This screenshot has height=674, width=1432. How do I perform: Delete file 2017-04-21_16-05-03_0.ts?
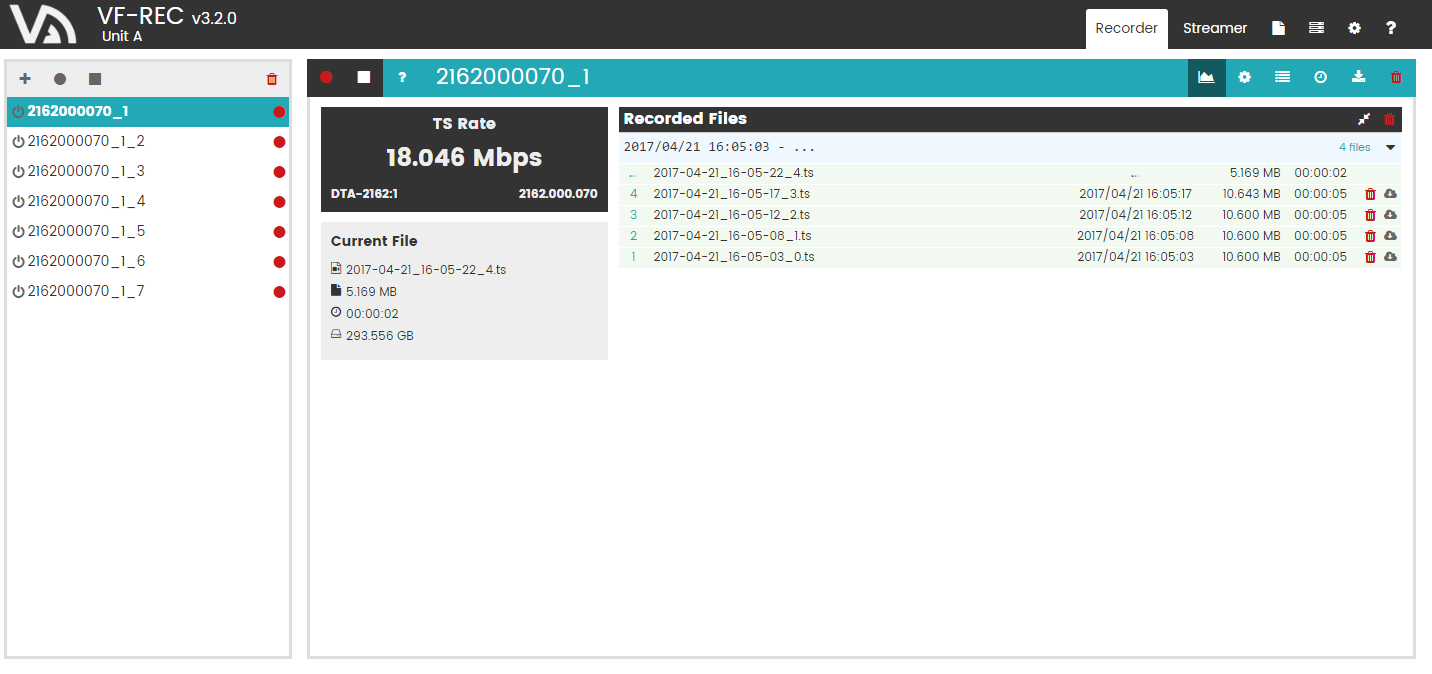(x=1370, y=257)
